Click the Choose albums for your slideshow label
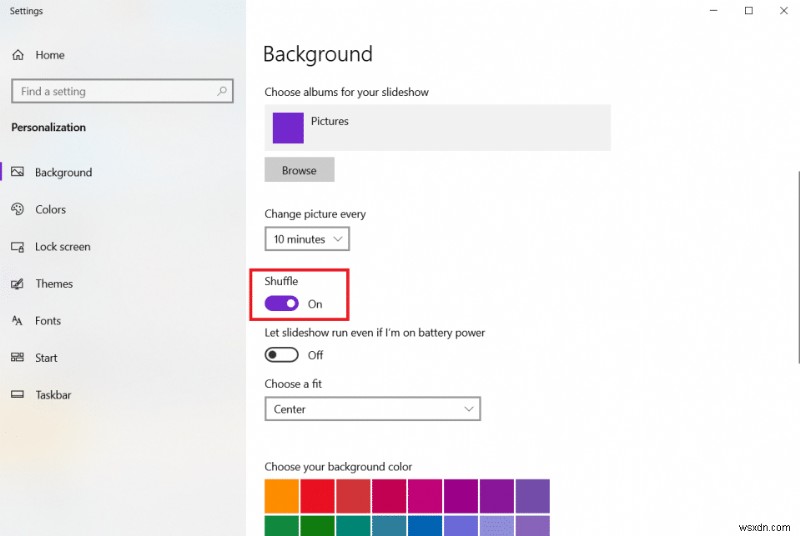800x536 pixels. pos(346,92)
